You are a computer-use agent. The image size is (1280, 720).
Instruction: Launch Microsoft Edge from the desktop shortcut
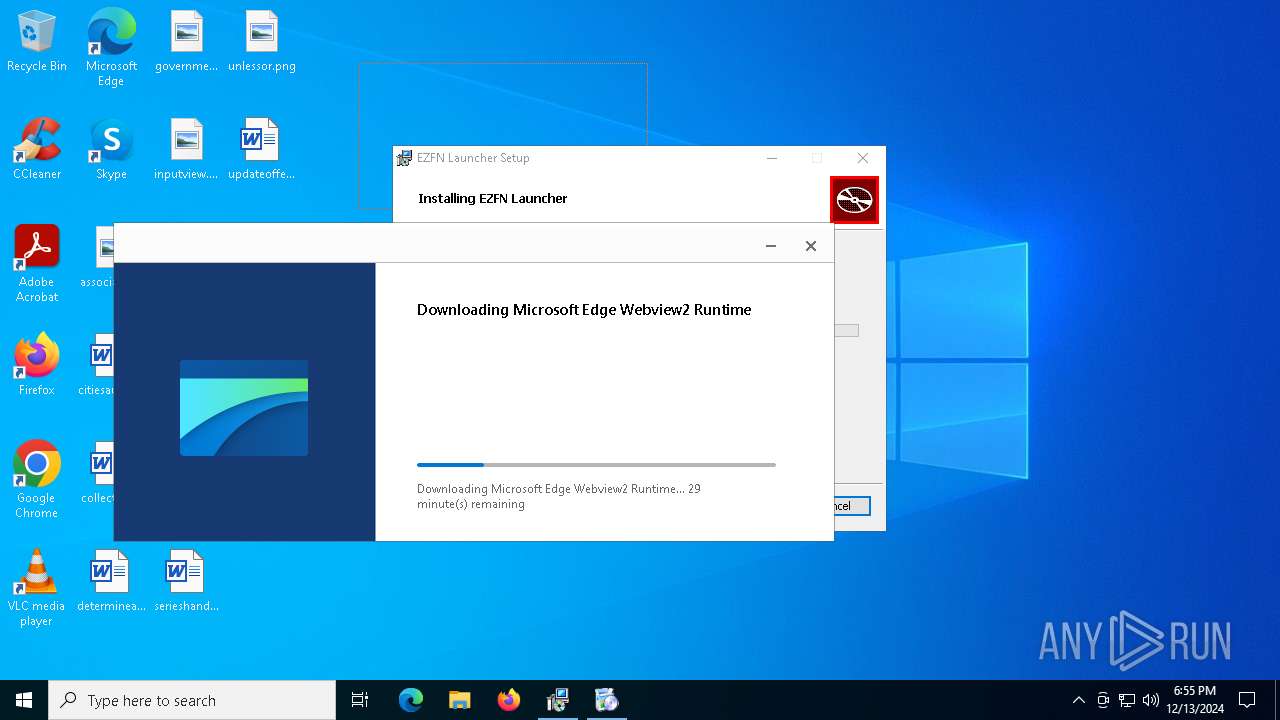(x=111, y=48)
